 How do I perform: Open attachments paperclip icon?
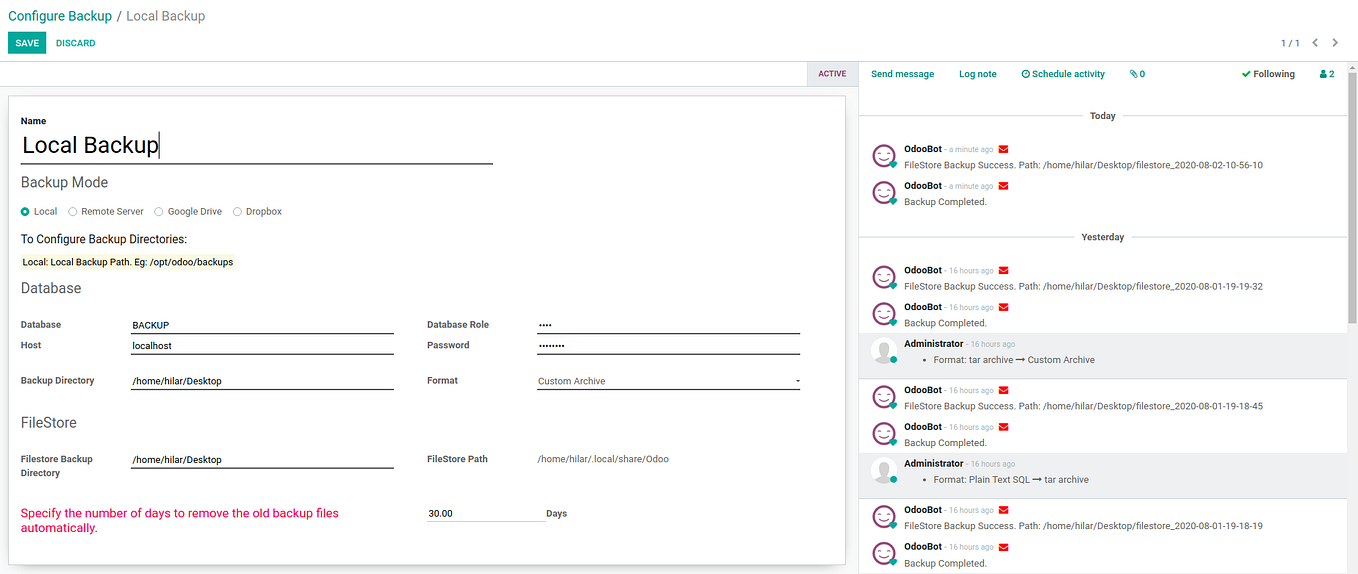coord(1134,74)
